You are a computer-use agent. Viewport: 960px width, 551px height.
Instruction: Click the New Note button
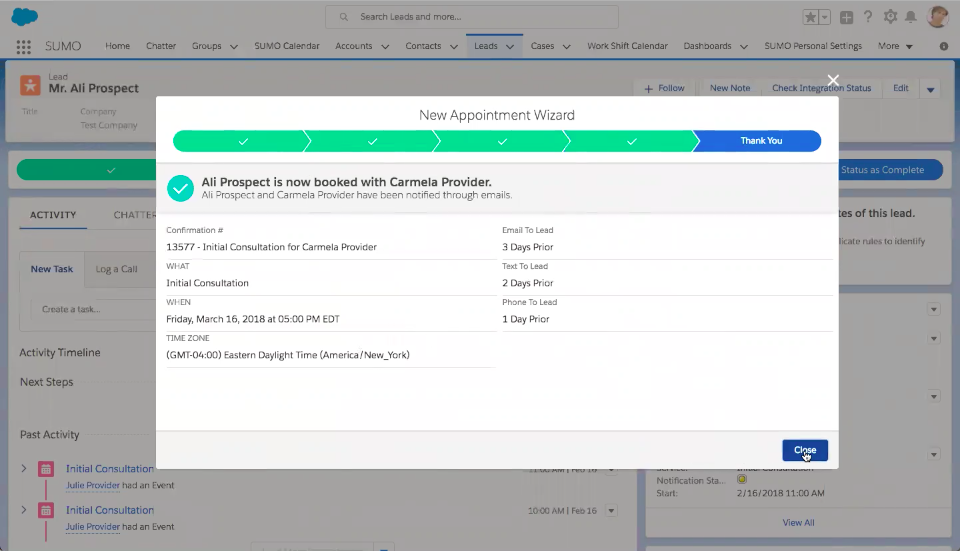click(730, 88)
